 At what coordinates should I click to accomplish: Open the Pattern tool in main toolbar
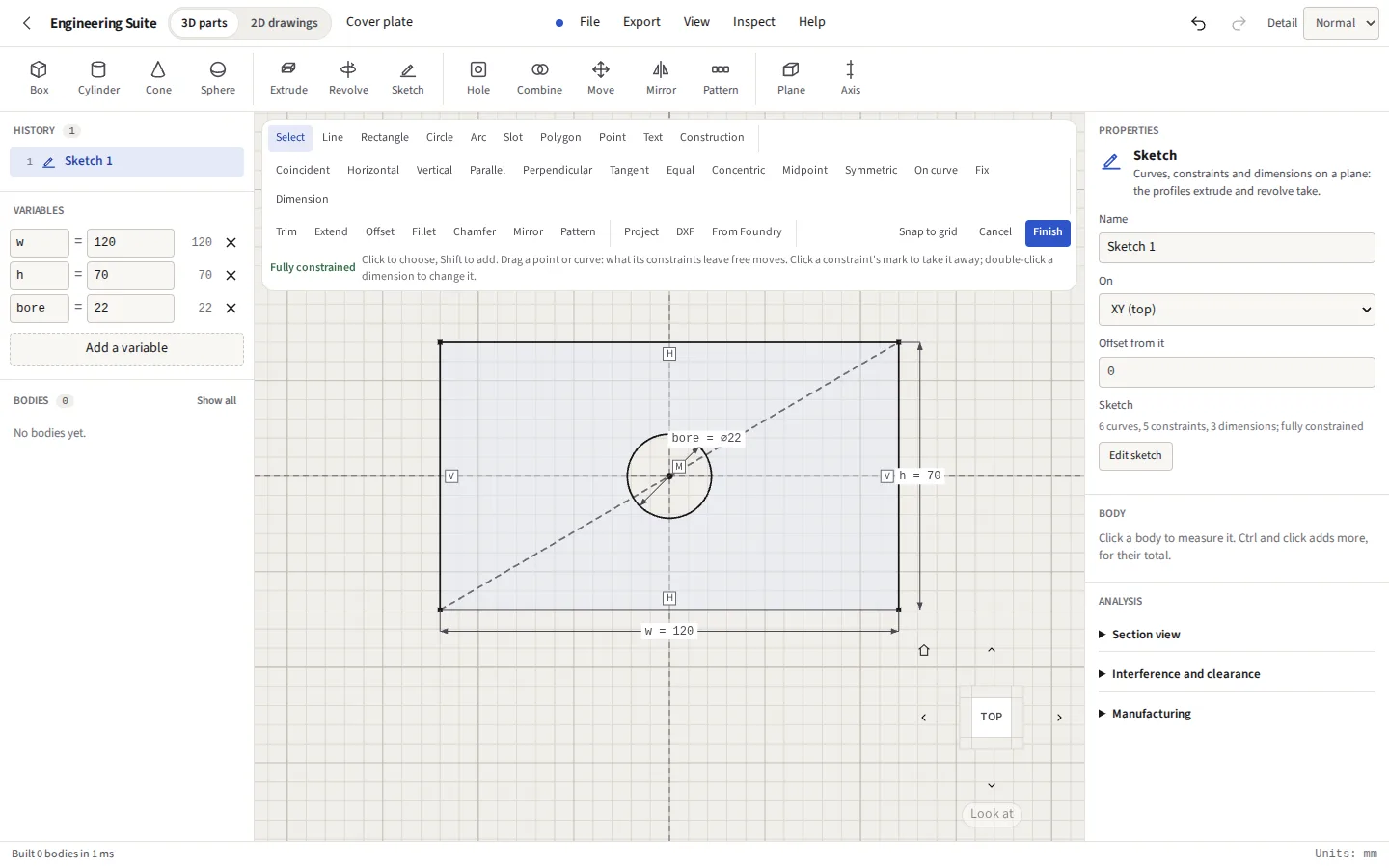tap(721, 78)
